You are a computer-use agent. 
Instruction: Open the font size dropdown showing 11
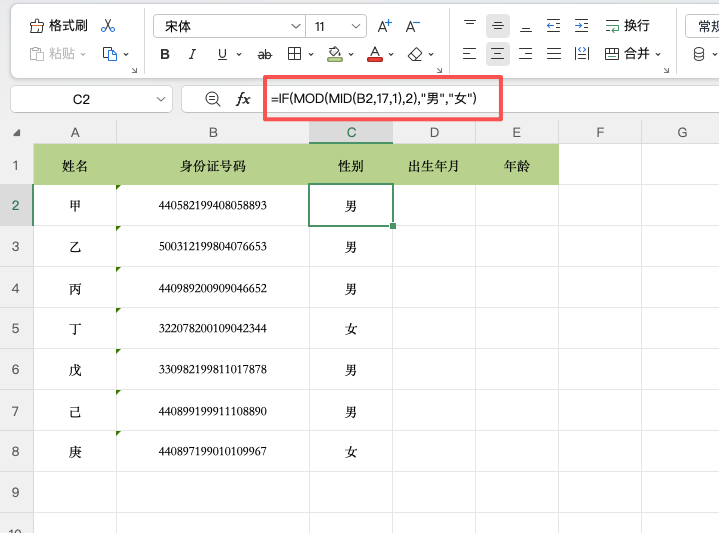[336, 26]
